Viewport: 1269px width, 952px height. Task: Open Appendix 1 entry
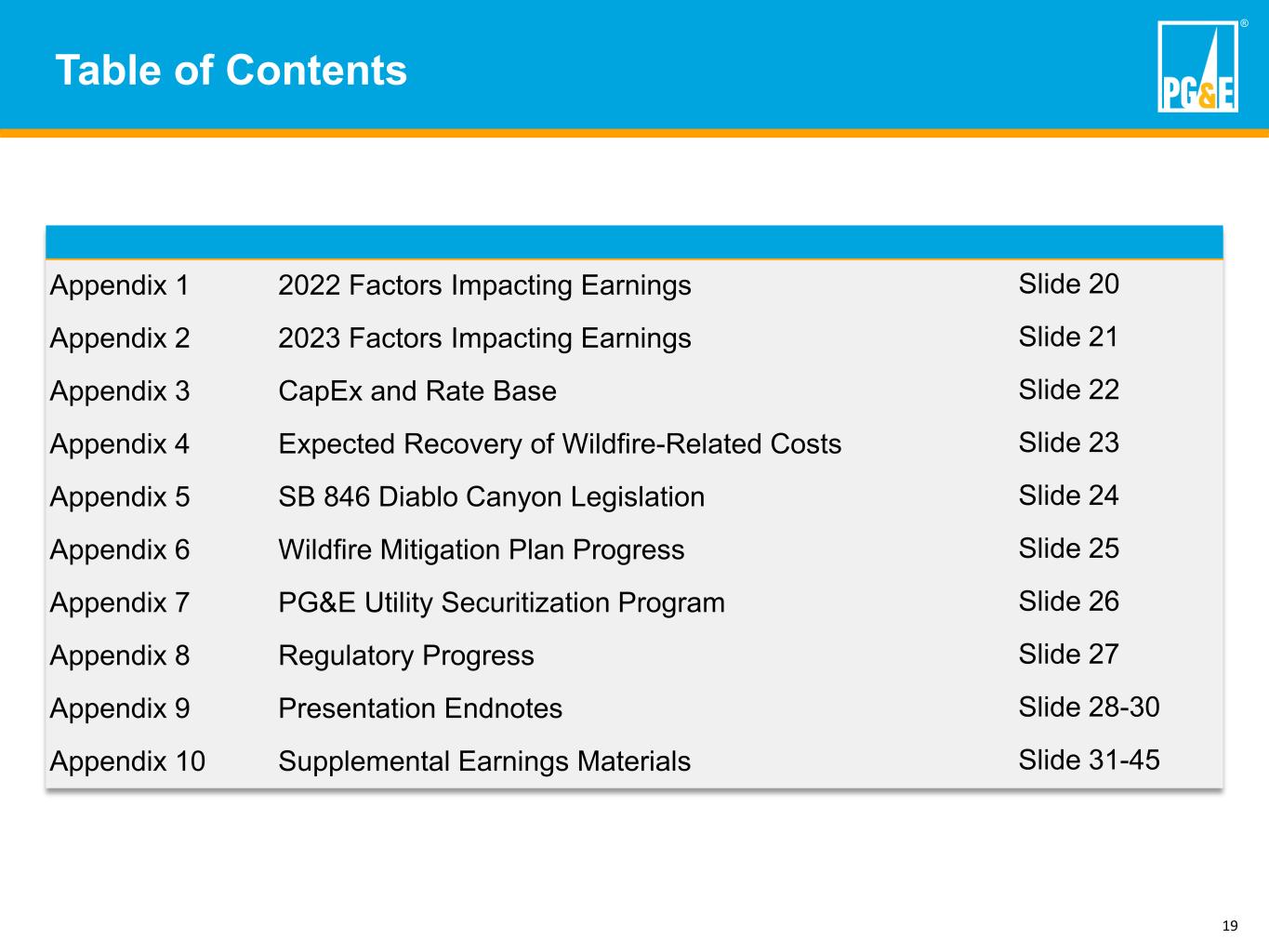(x=120, y=285)
